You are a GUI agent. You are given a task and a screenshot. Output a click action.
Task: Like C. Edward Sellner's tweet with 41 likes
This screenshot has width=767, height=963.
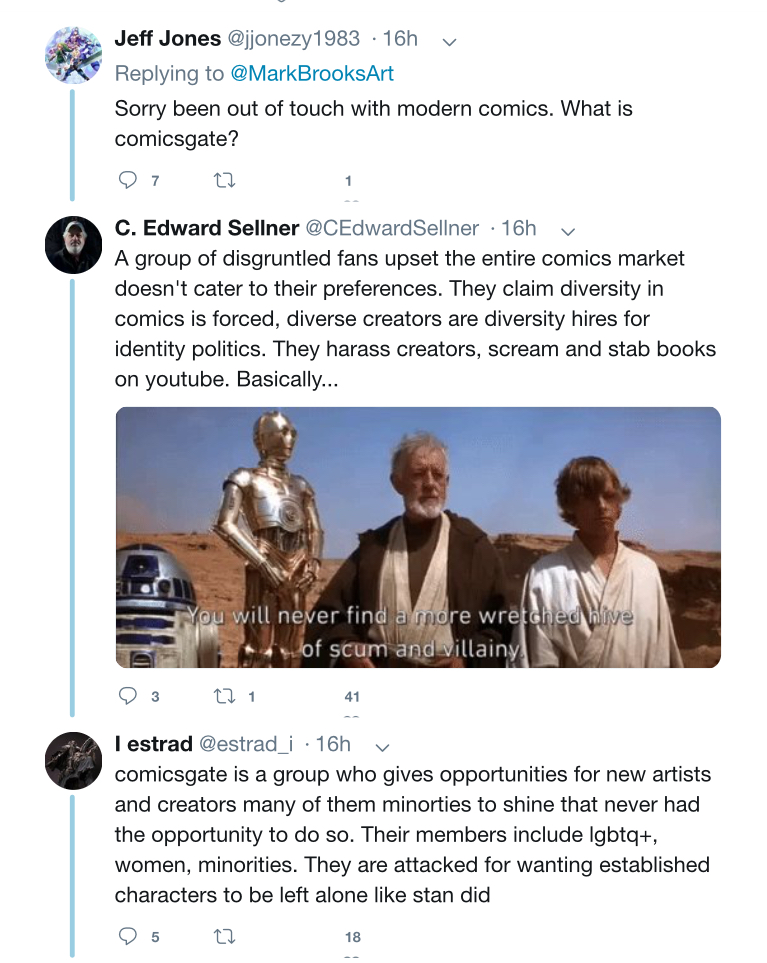[x=352, y=696]
